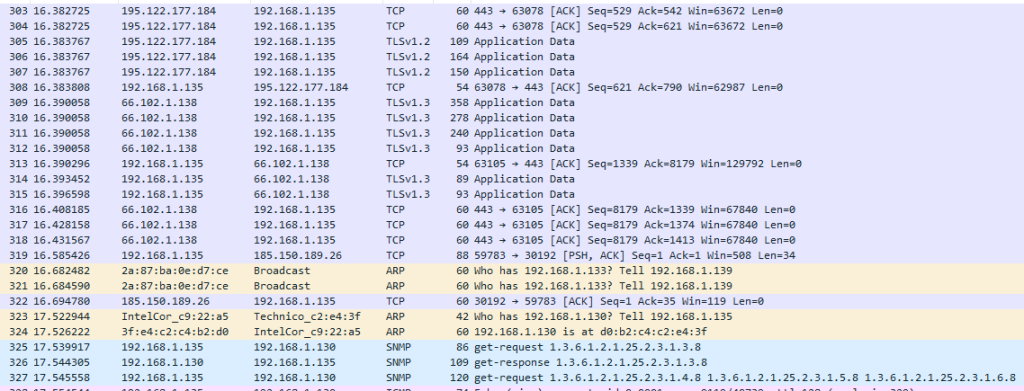
Task: Click ARP broadcast packet 321
Action: tap(512, 286)
